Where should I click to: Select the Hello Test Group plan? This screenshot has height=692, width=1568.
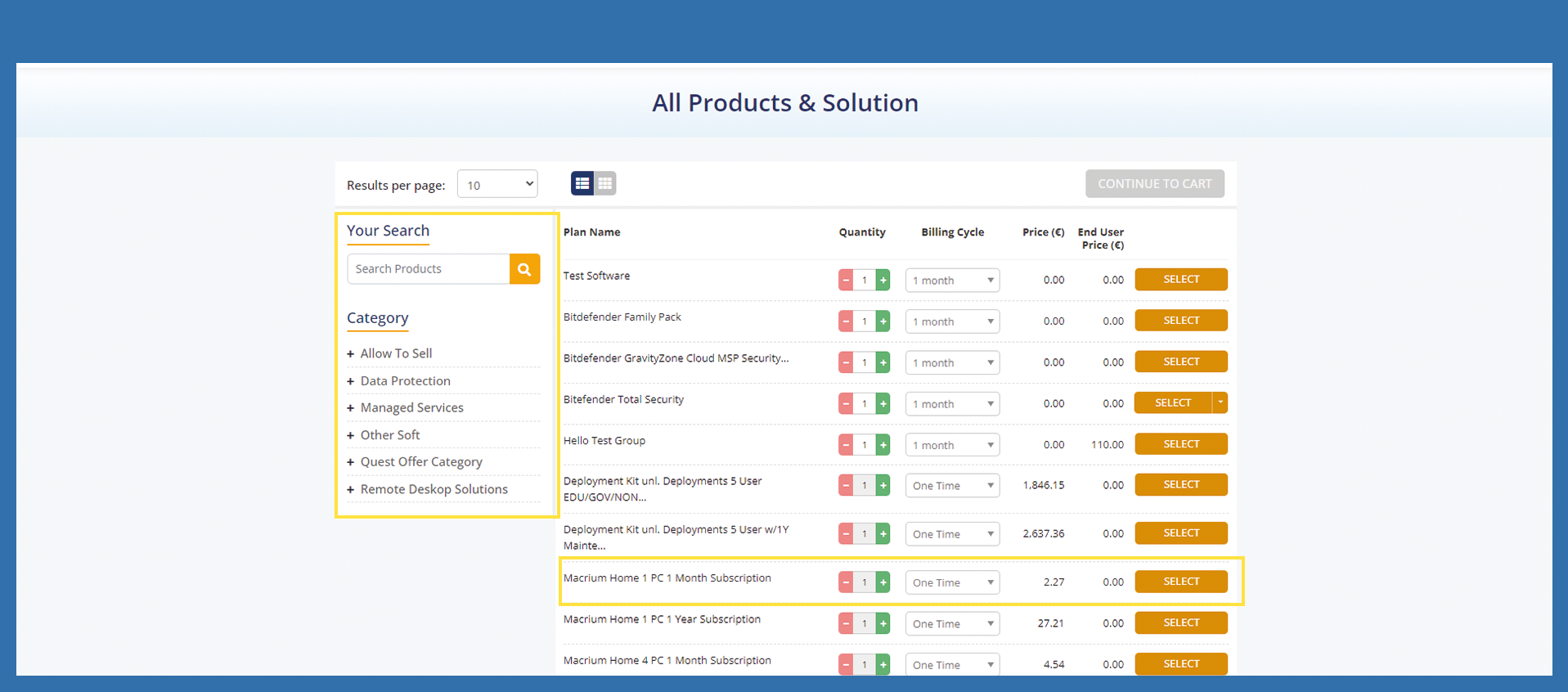(1180, 444)
